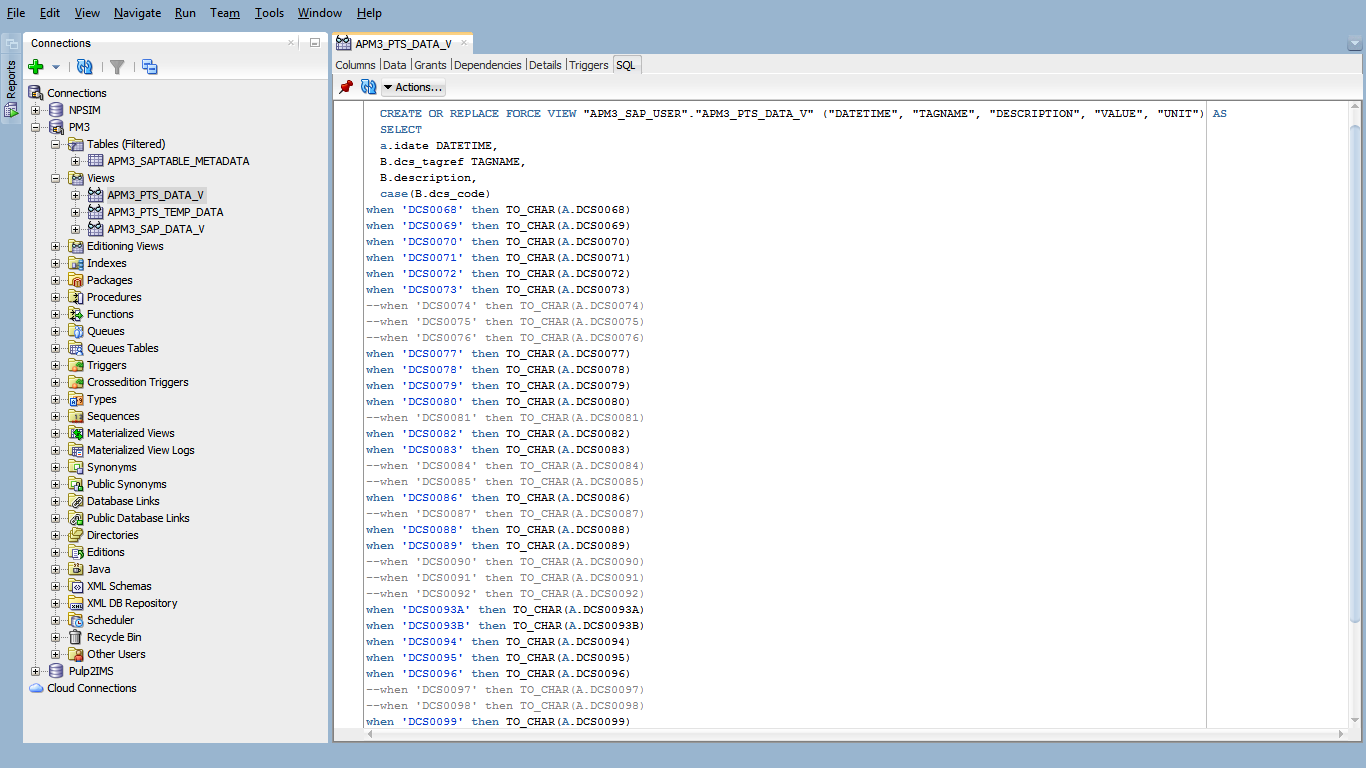Click the Scheduler node icon
The height and width of the screenshot is (768, 1366).
[76, 620]
